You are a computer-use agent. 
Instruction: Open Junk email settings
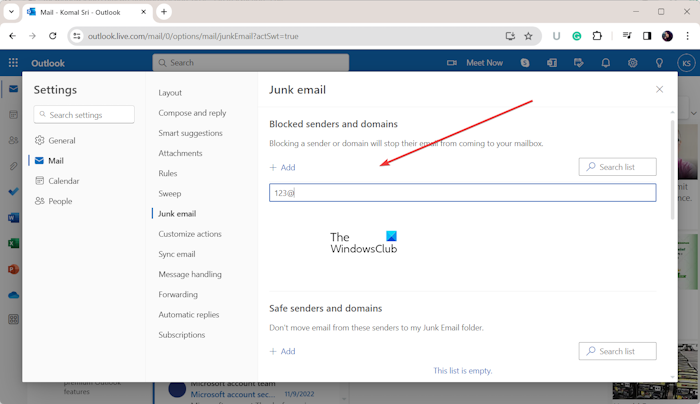(x=177, y=214)
